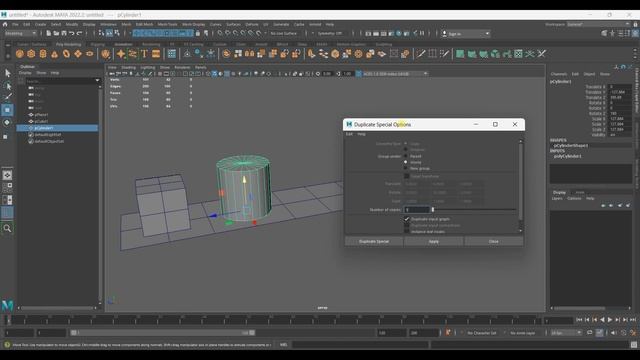
Task: Open the No Character Set dropdown
Action: (482, 333)
